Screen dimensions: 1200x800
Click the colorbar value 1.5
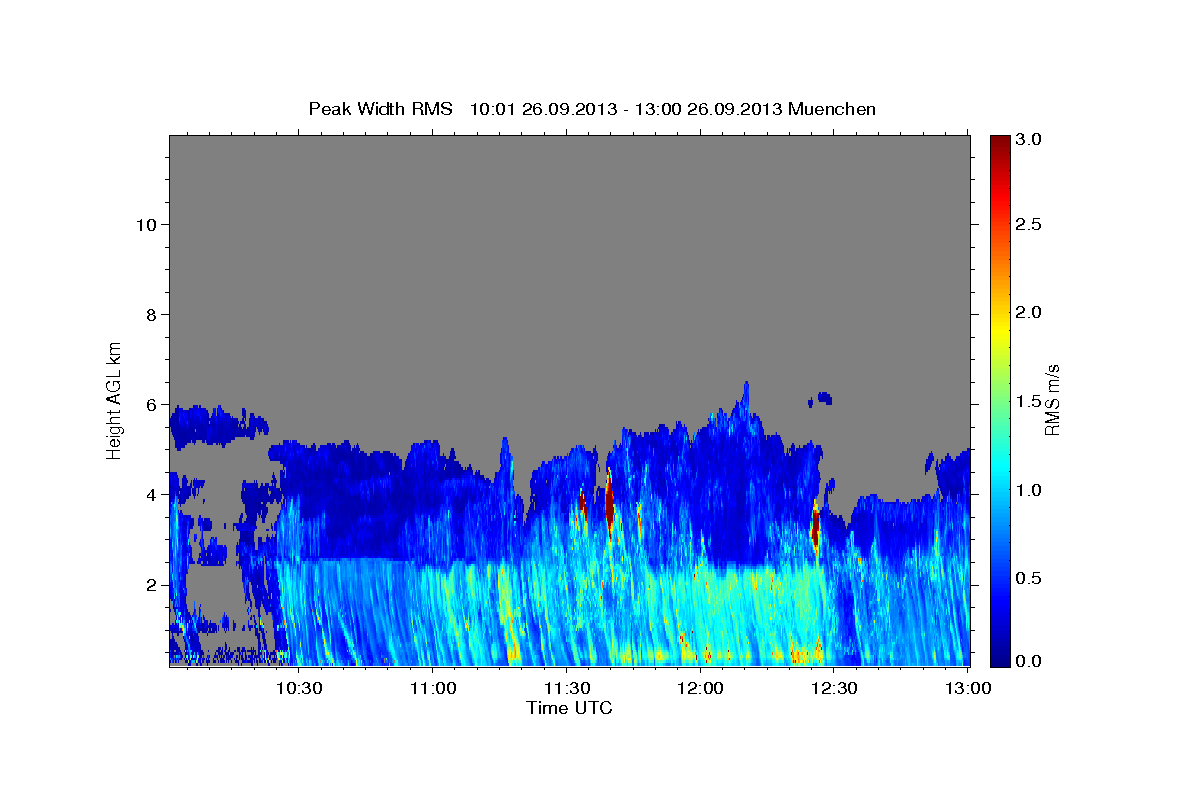[1030, 401]
